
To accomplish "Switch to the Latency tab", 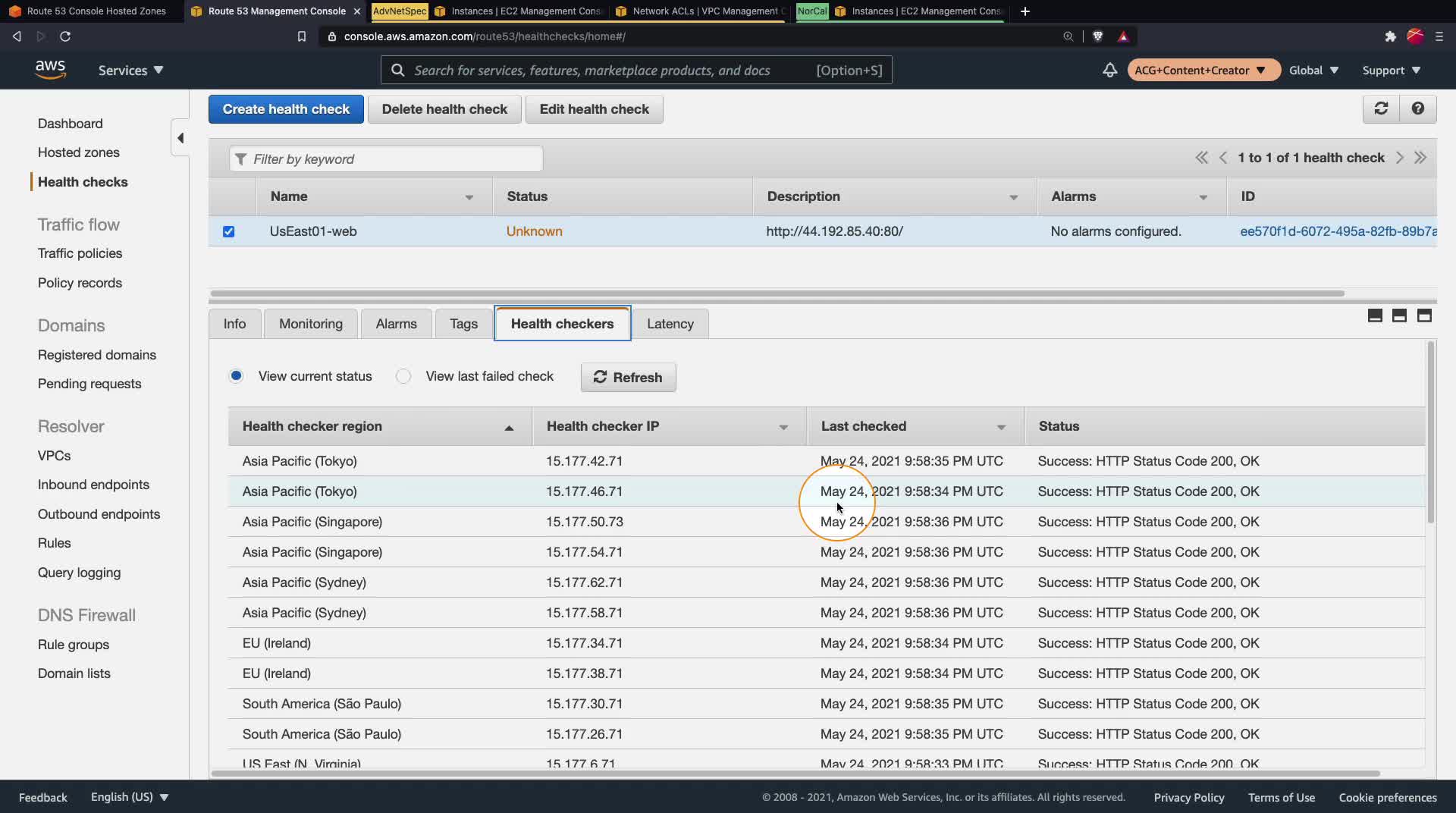I will (x=670, y=324).
